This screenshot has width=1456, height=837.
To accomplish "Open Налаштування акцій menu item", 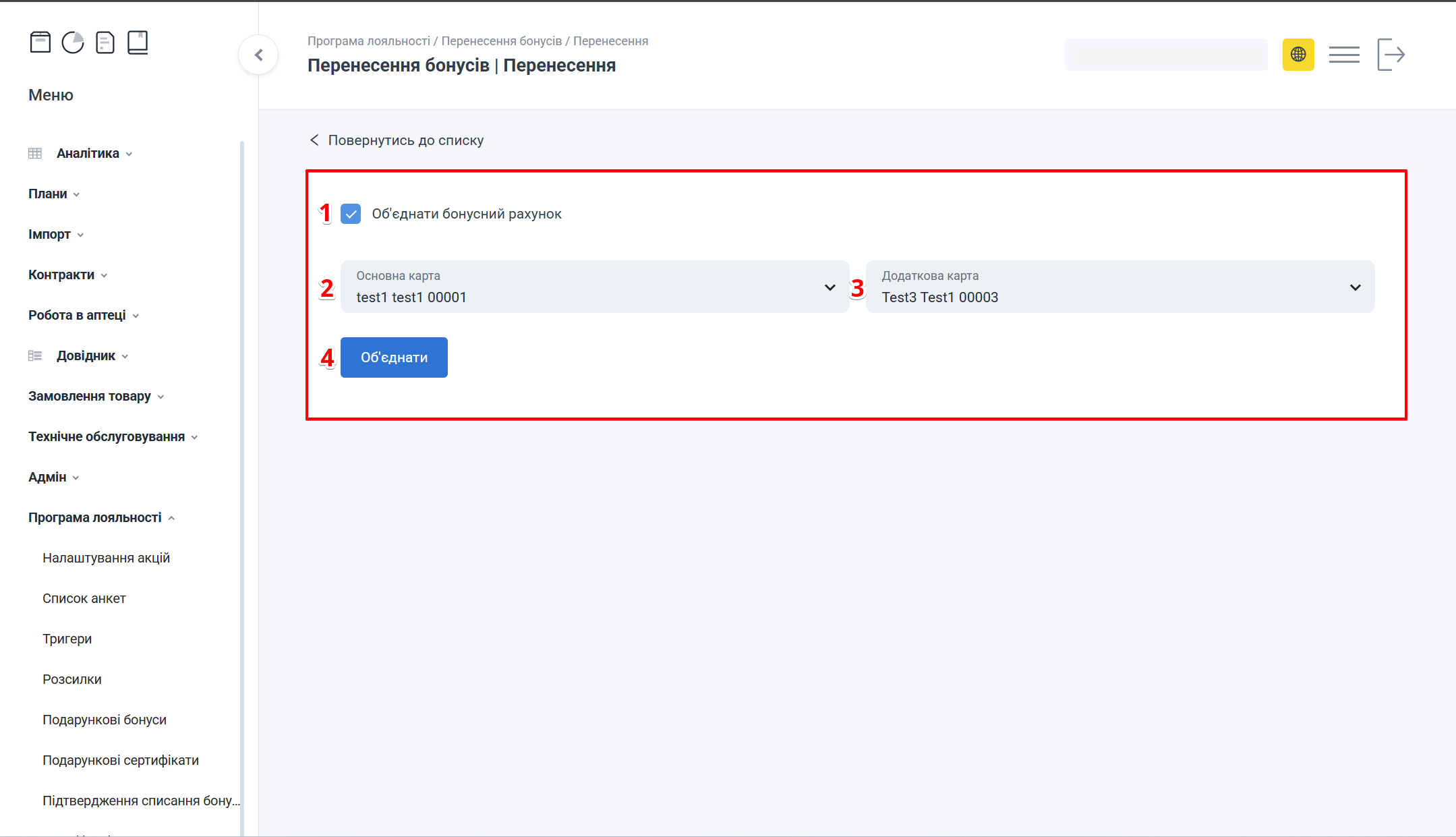I will point(106,558).
